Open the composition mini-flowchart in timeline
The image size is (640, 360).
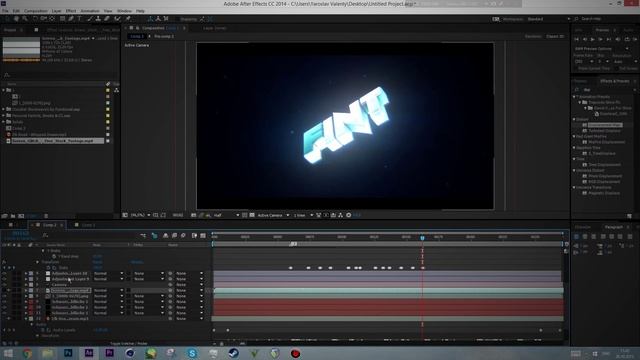pos(143,236)
